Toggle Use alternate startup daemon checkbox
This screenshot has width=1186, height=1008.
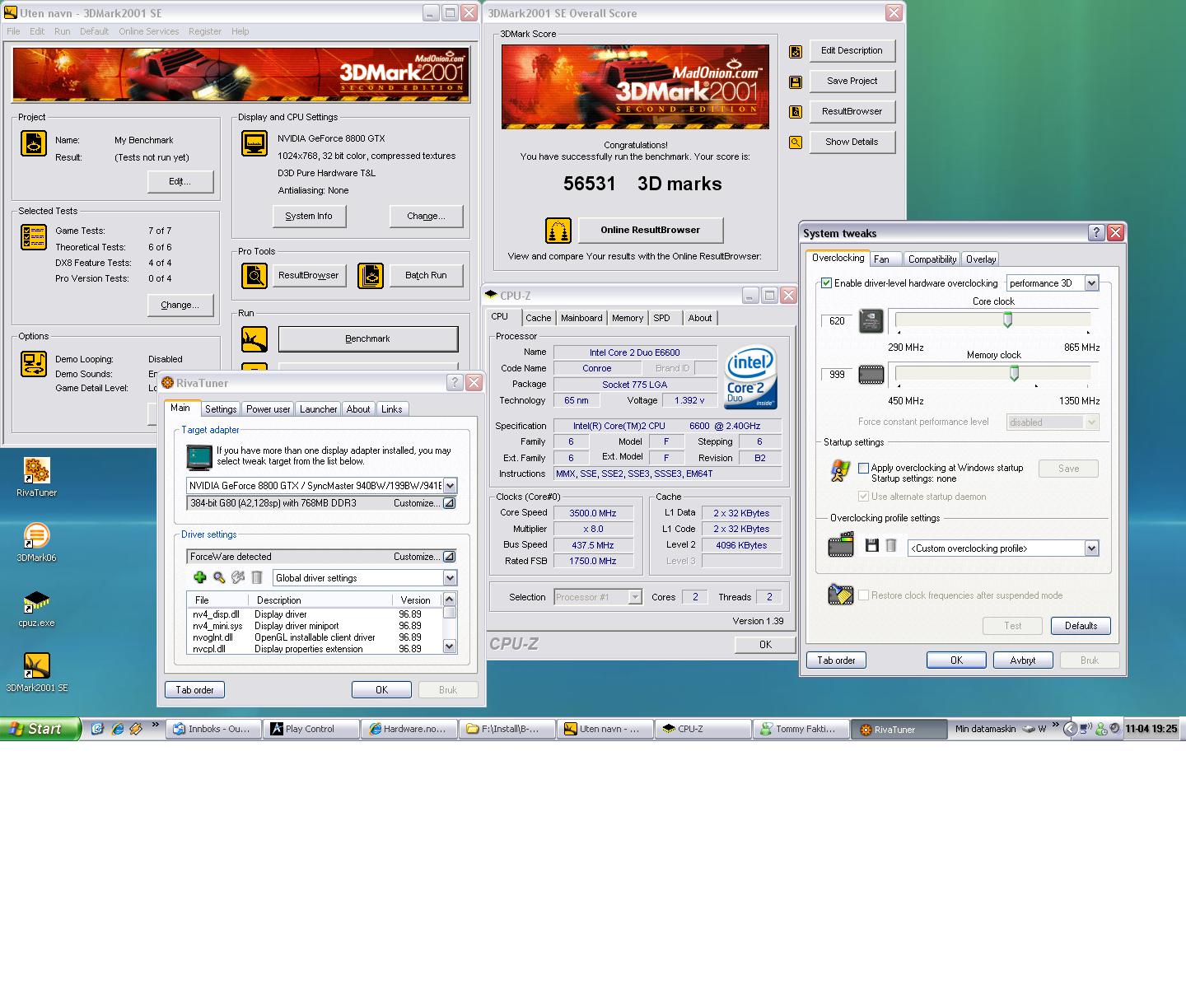tap(864, 497)
